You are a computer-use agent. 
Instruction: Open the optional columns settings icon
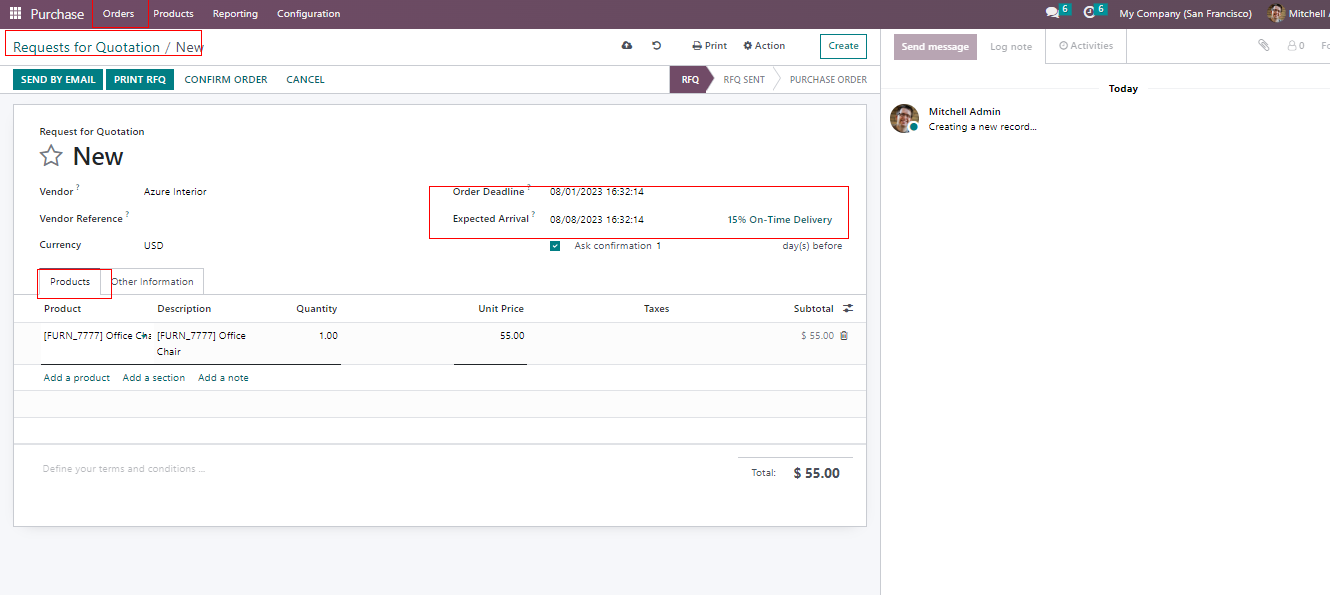pyautogui.click(x=848, y=309)
